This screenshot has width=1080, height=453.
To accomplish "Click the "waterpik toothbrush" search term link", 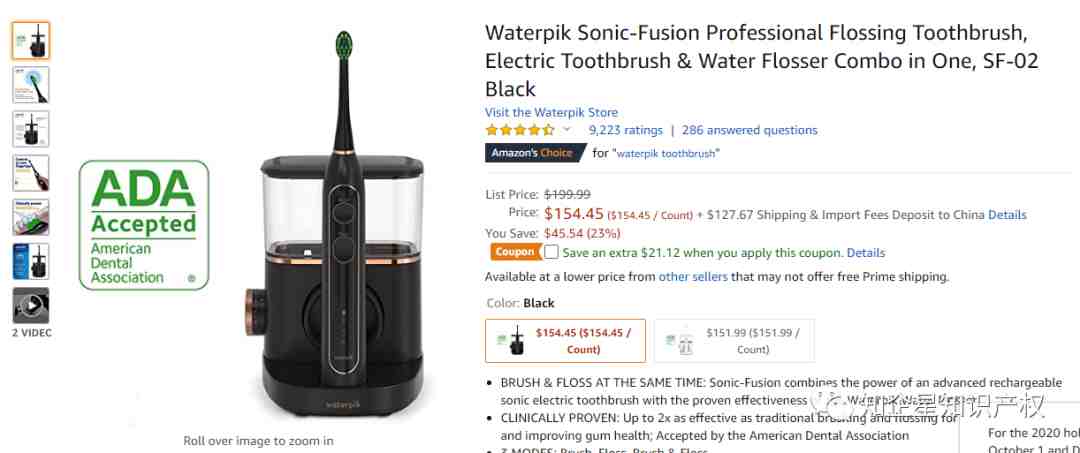I will [x=666, y=154].
